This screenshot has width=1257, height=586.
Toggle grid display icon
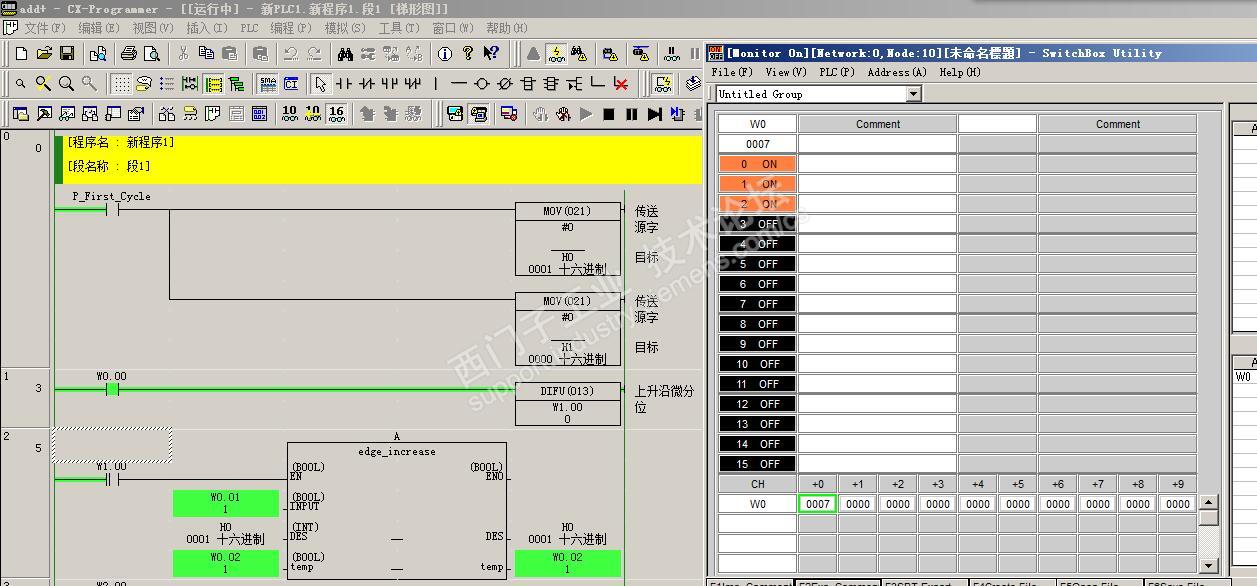[x=120, y=84]
